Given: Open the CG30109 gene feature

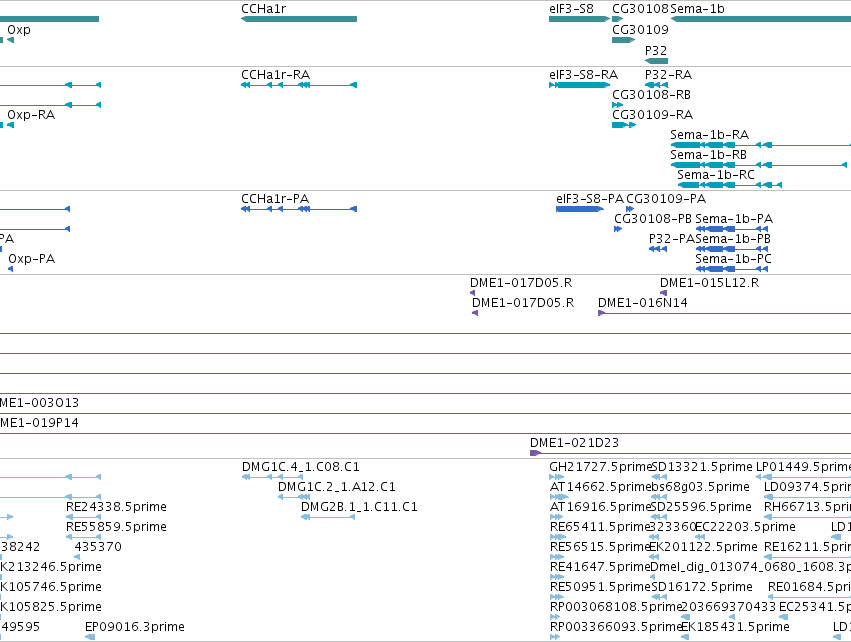Looking at the screenshot, I should [623, 40].
